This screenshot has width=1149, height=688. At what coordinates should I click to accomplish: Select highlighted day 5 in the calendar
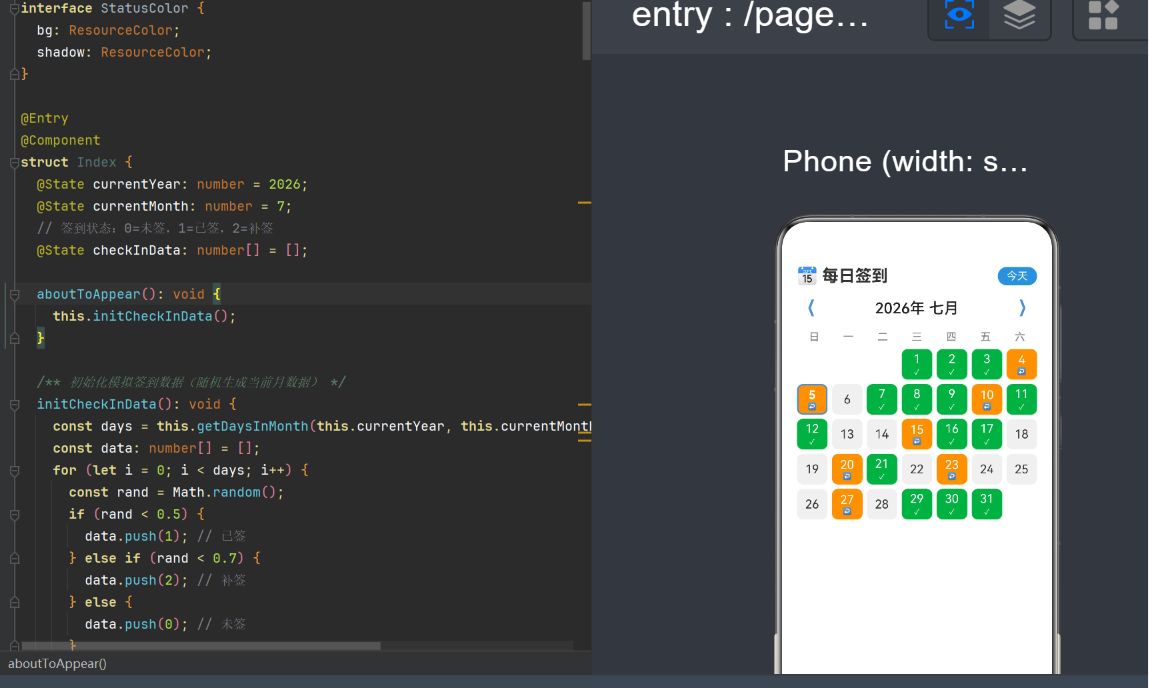coord(812,399)
